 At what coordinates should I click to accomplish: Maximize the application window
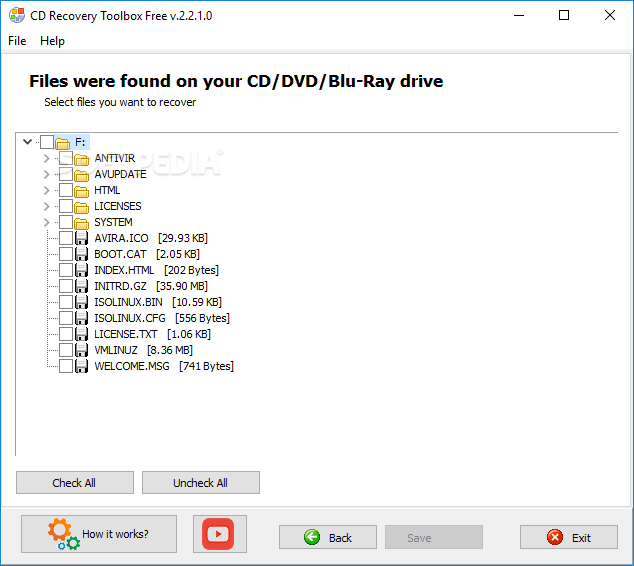coord(564,15)
